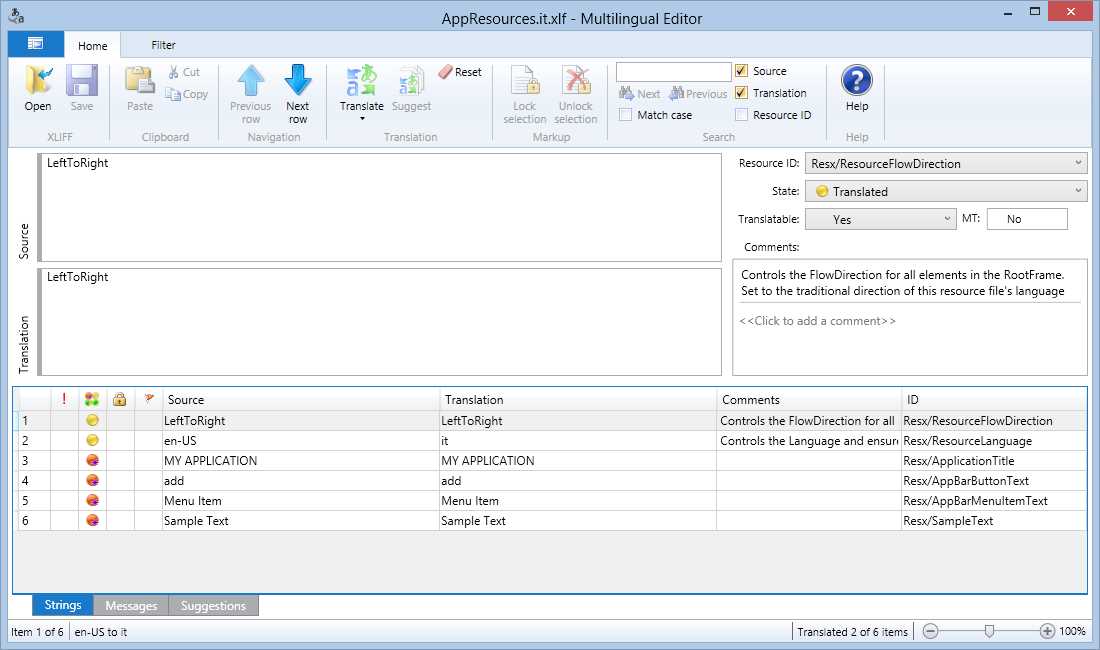Image resolution: width=1100 pixels, height=650 pixels.
Task: Paste from the clipboard
Action: tap(139, 90)
